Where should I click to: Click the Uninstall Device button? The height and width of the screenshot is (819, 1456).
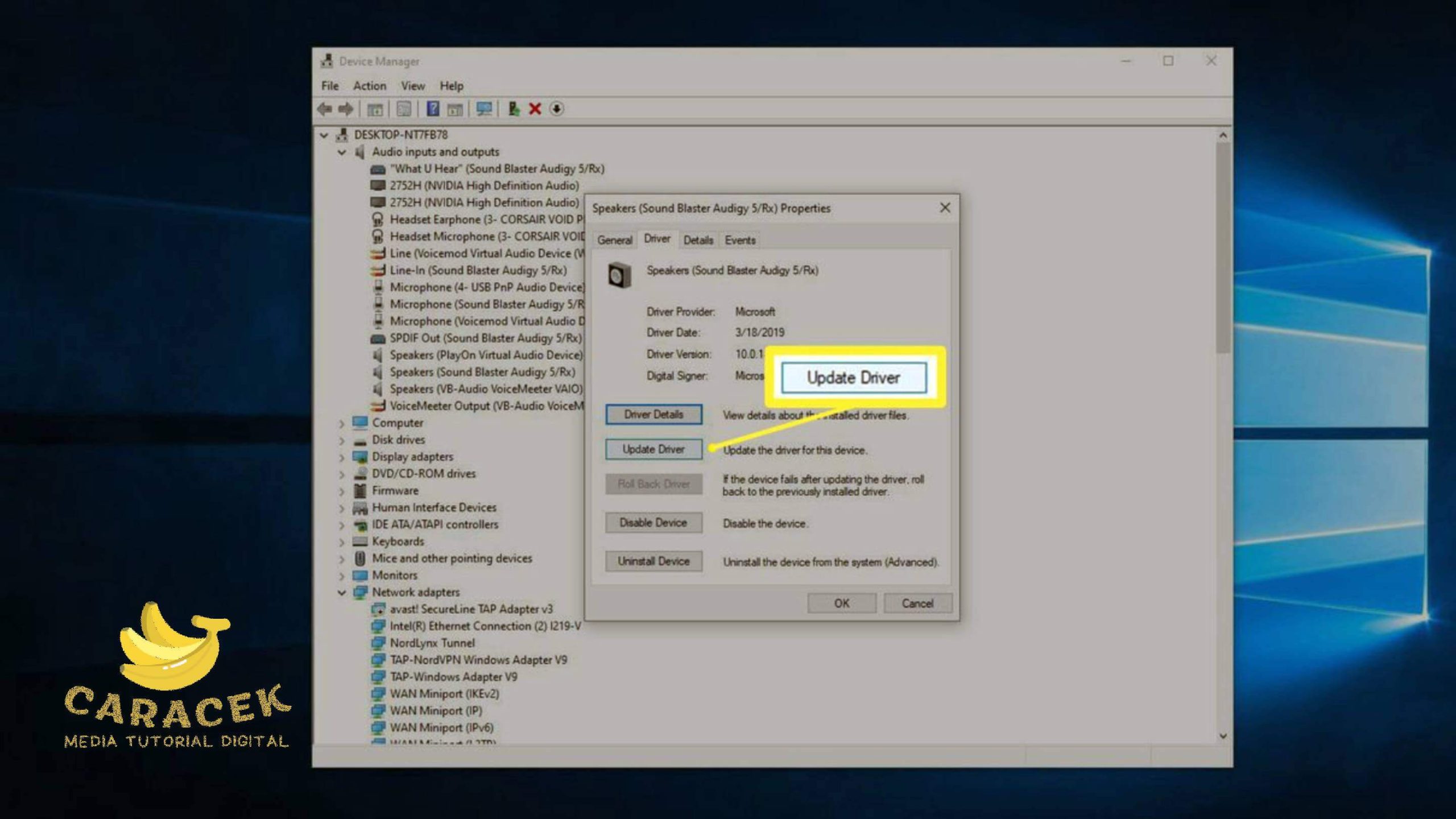653,561
